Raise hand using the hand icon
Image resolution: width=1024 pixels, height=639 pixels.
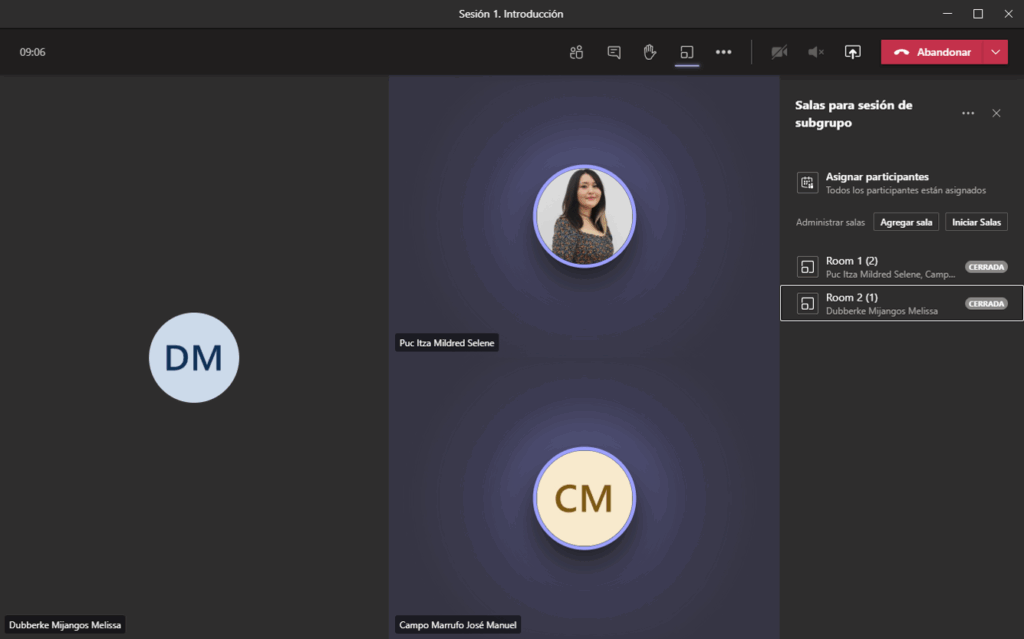650,52
